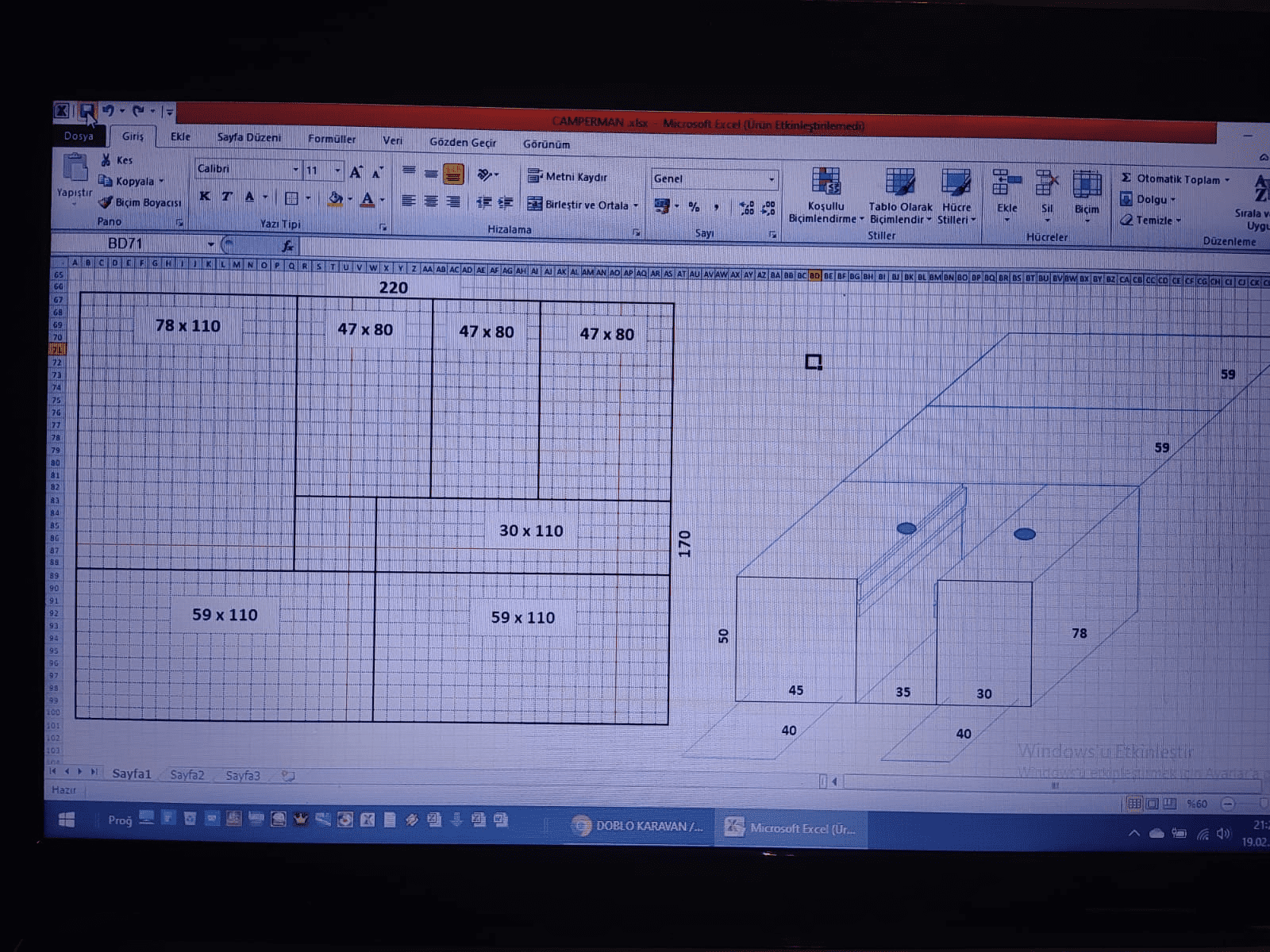1270x952 pixels.
Task: Click the zoom out minus button
Action: tap(1227, 804)
